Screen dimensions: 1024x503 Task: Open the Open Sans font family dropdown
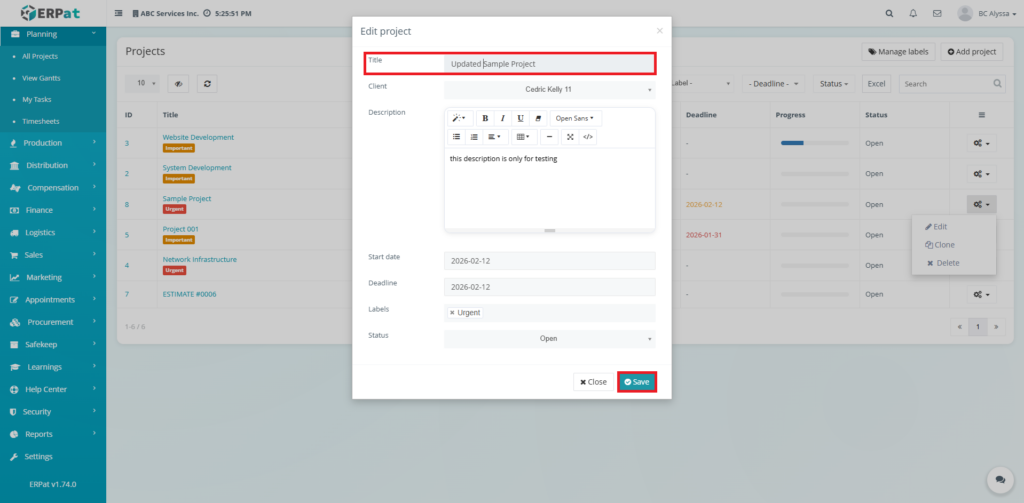pos(575,118)
